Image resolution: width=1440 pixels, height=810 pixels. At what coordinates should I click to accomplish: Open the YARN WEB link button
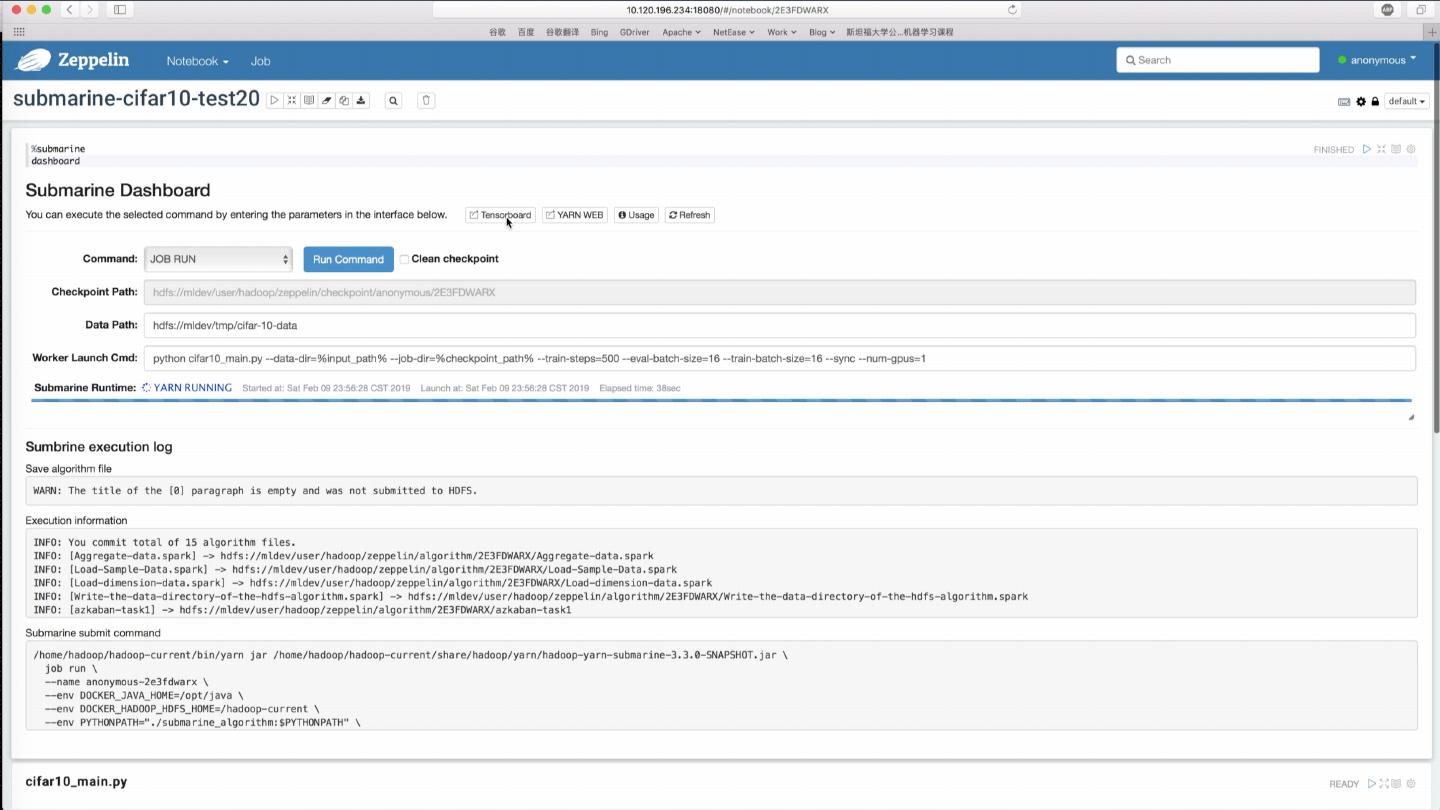(x=575, y=215)
